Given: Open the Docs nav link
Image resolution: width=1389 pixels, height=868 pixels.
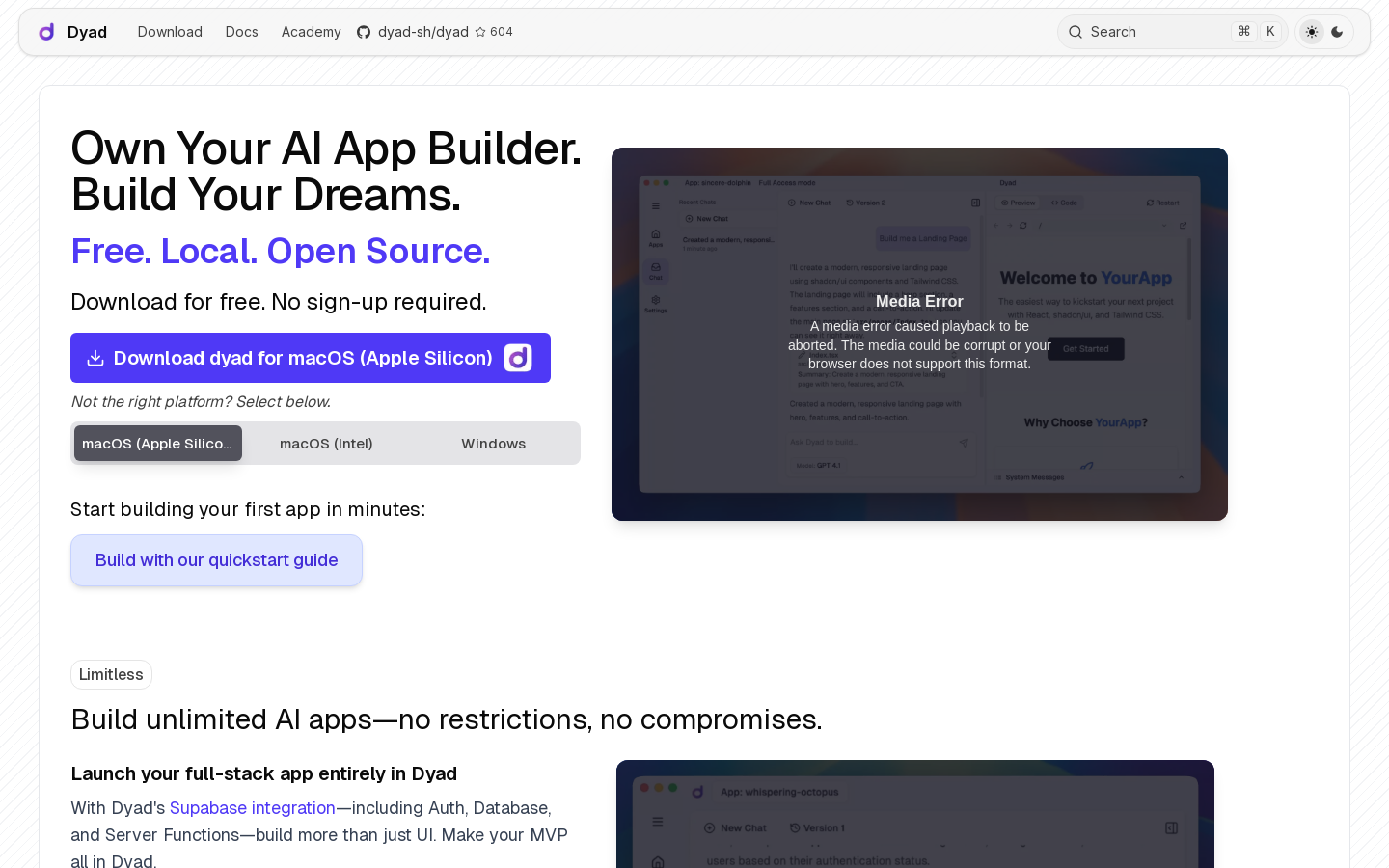Looking at the screenshot, I should (241, 32).
